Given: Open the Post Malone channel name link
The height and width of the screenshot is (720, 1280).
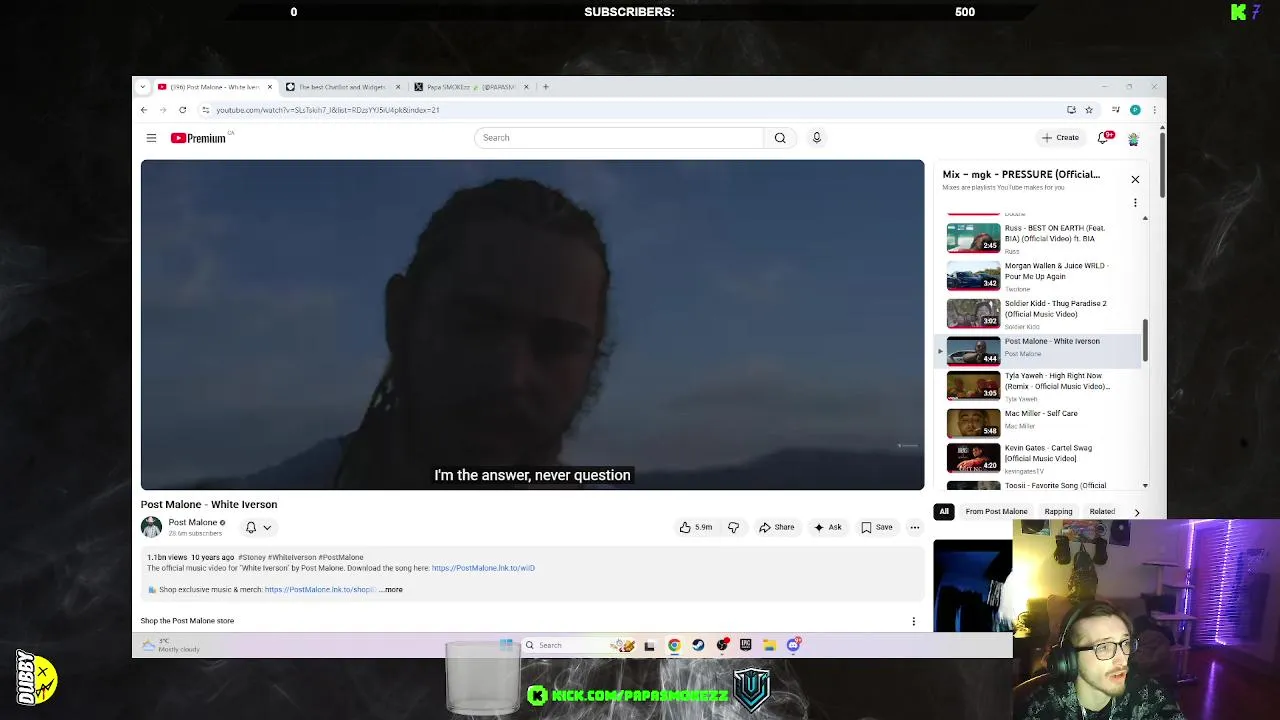Looking at the screenshot, I should 192,522.
